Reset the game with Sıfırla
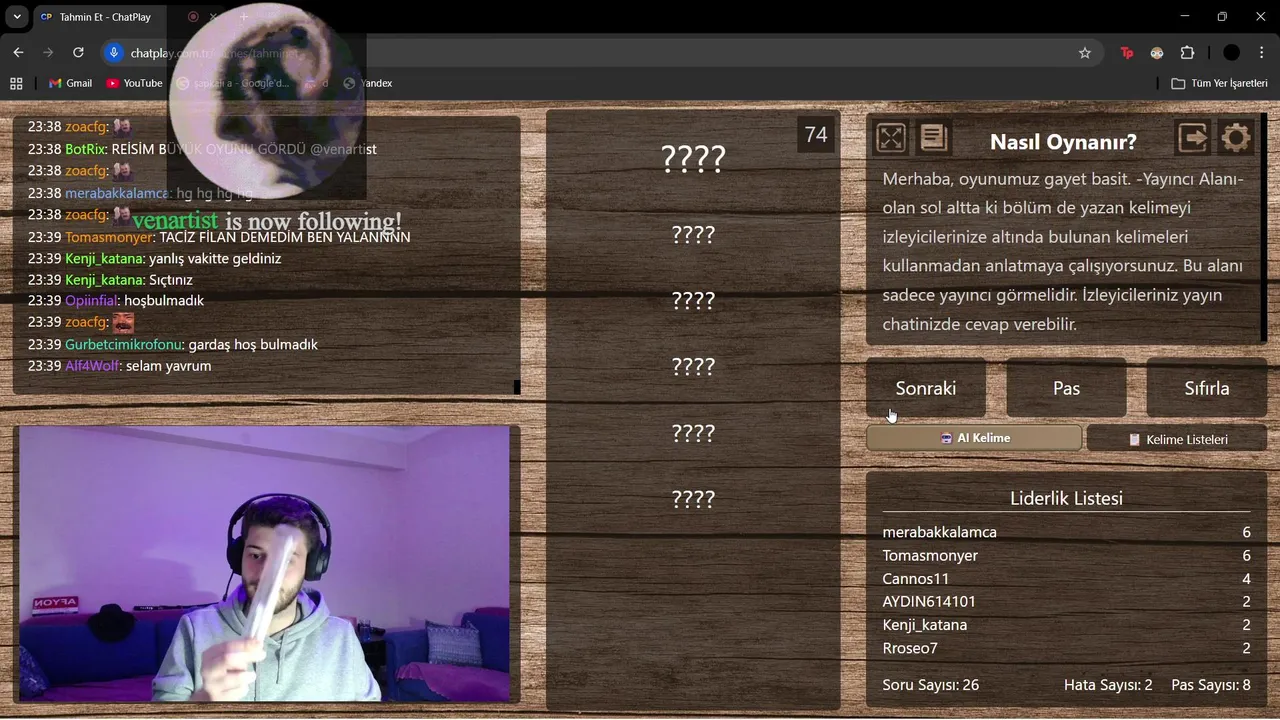Image resolution: width=1280 pixels, height=720 pixels. tap(1207, 388)
